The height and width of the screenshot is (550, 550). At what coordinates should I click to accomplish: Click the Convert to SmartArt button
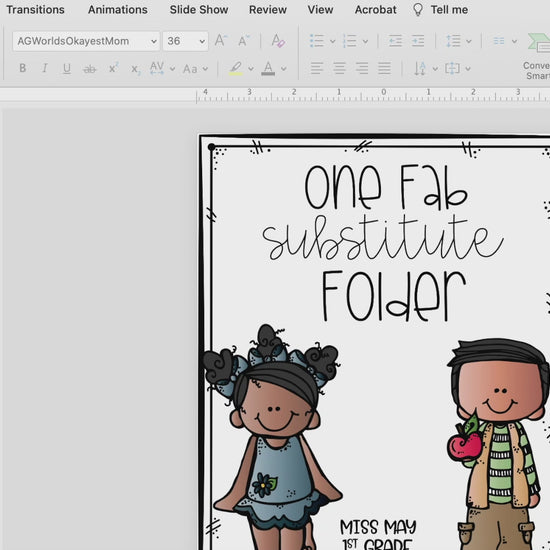click(x=538, y=56)
